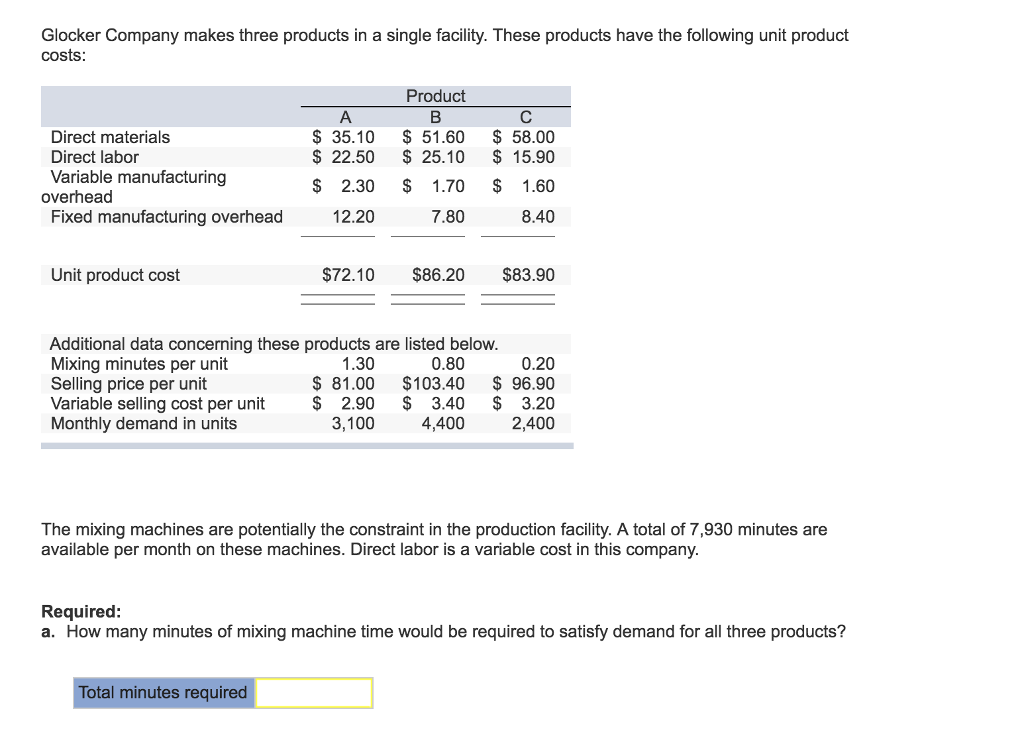Screen dimensions: 1024x750
Task: Click the Selling price per unit row
Action: pyautogui.click(x=129, y=383)
